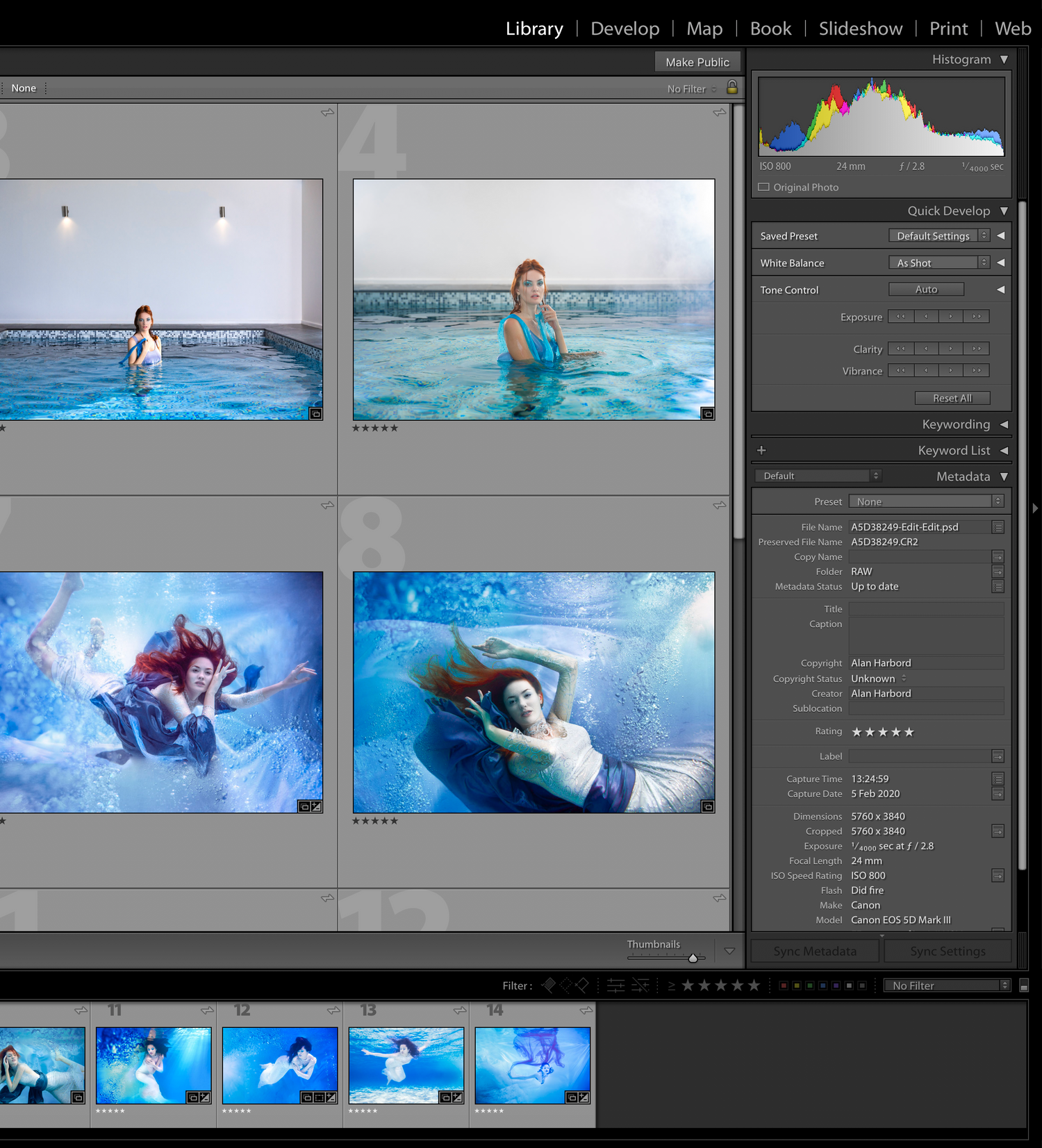Viewport: 1042px width, 1148px height.
Task: Expand the Keyword List panel
Action: click(1004, 451)
